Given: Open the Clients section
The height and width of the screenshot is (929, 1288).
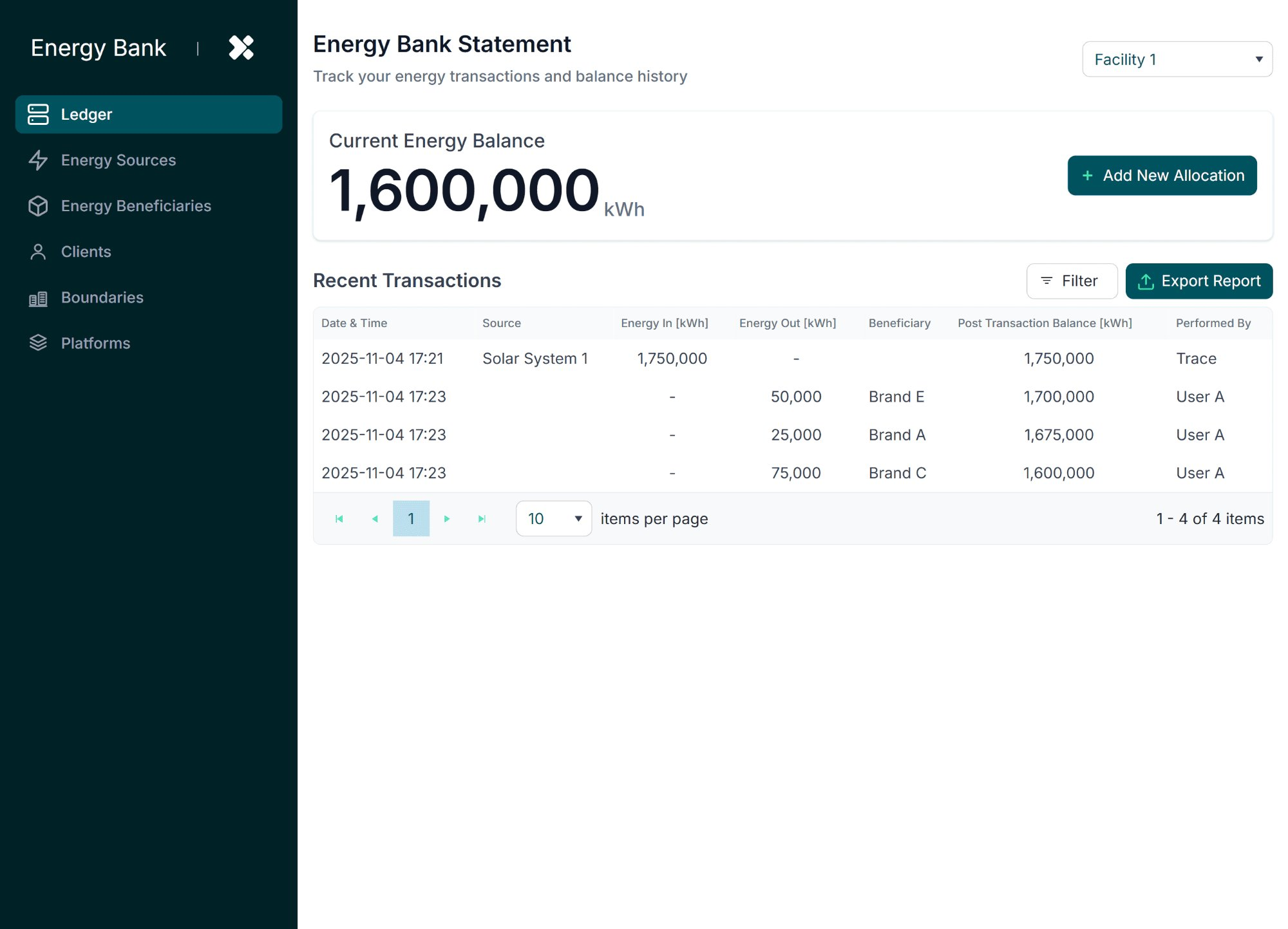Looking at the screenshot, I should pos(86,252).
